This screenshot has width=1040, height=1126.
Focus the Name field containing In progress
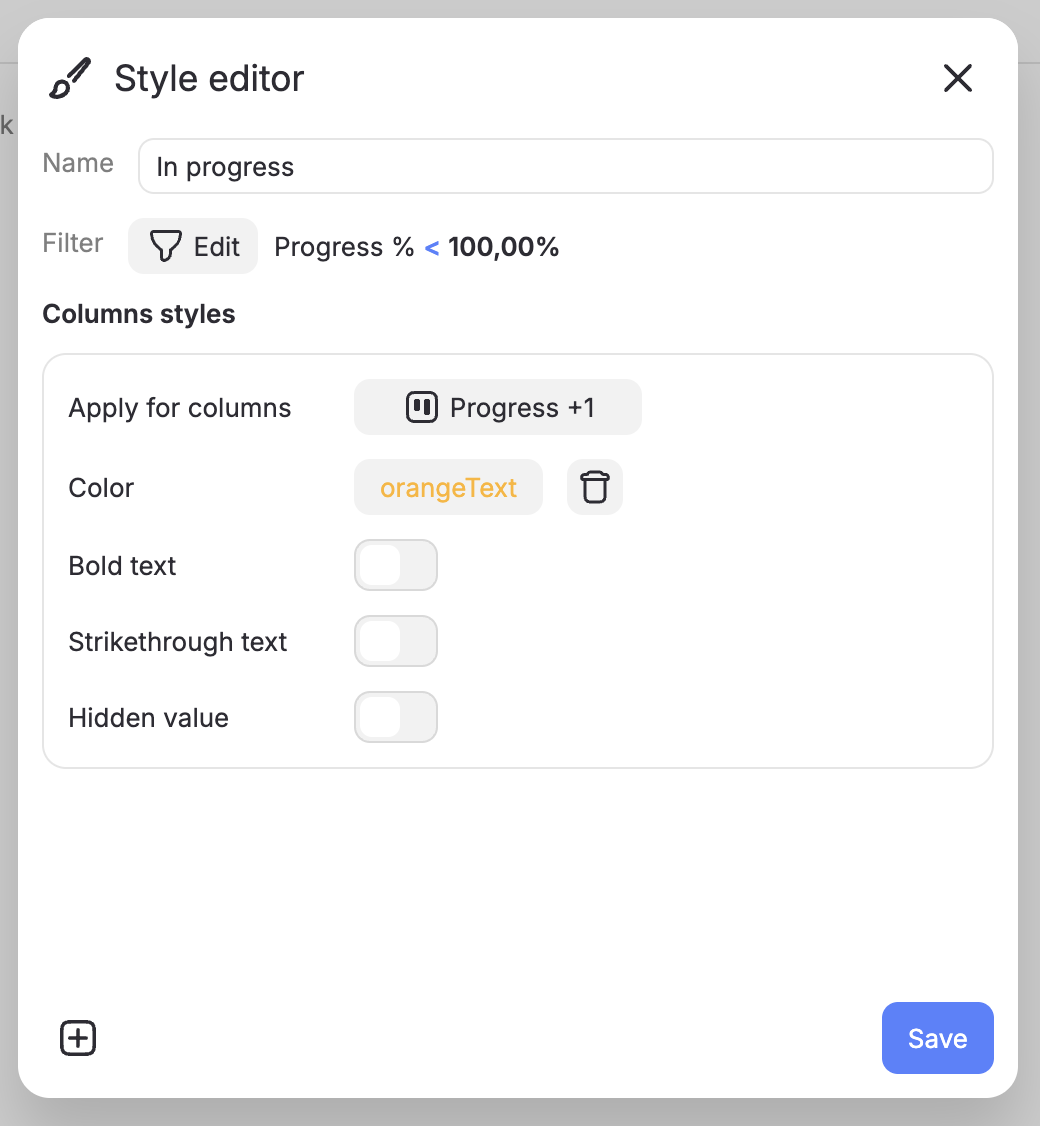[565, 166]
